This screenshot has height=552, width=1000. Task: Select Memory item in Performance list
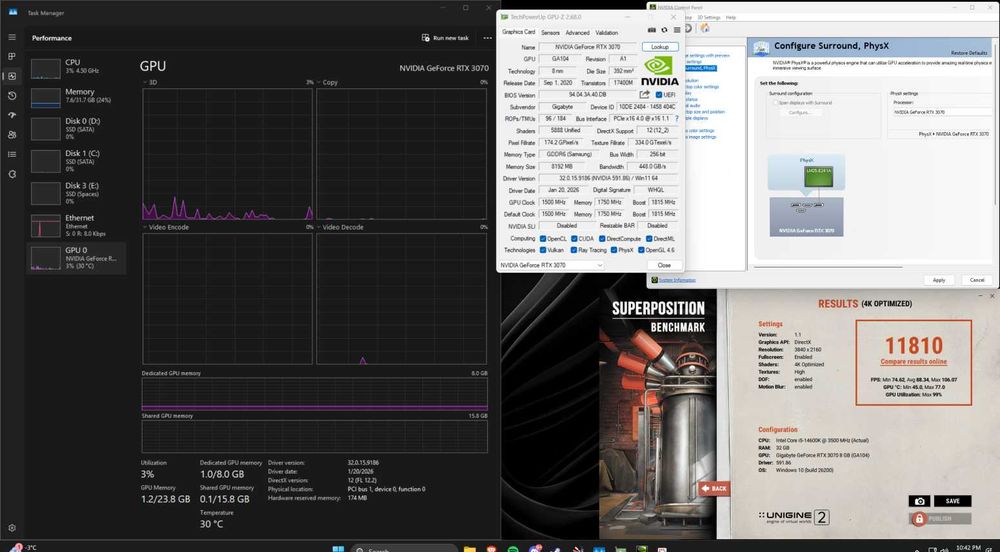tap(77, 96)
